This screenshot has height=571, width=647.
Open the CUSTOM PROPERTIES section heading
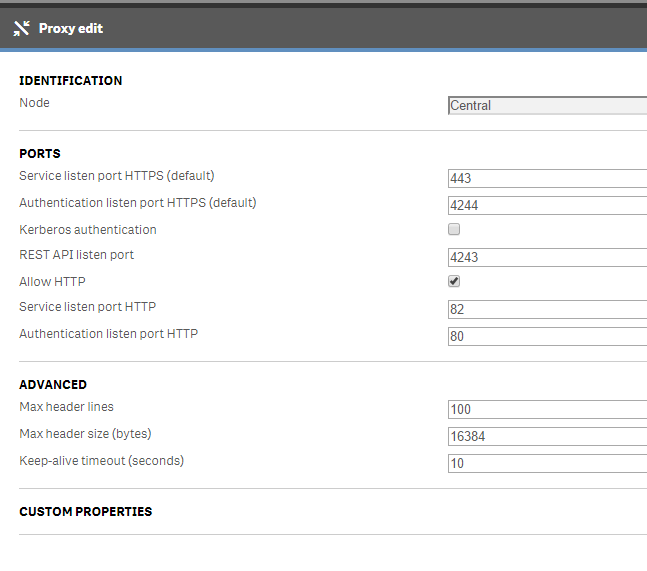(x=86, y=512)
